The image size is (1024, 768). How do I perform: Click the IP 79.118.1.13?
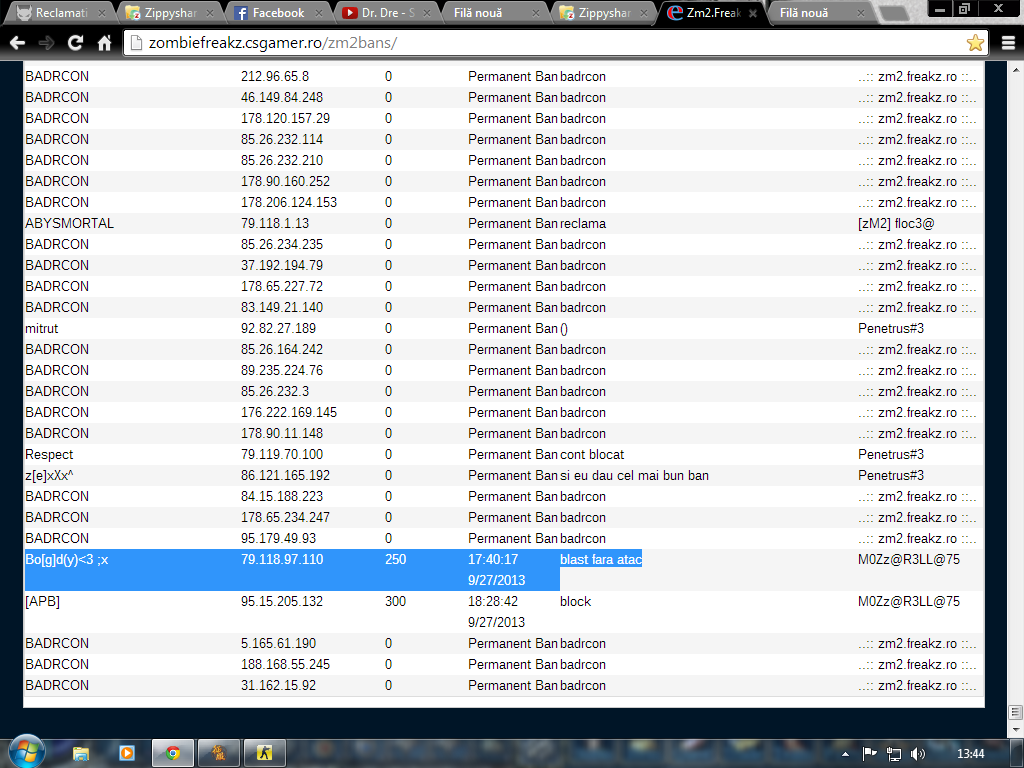[275, 223]
